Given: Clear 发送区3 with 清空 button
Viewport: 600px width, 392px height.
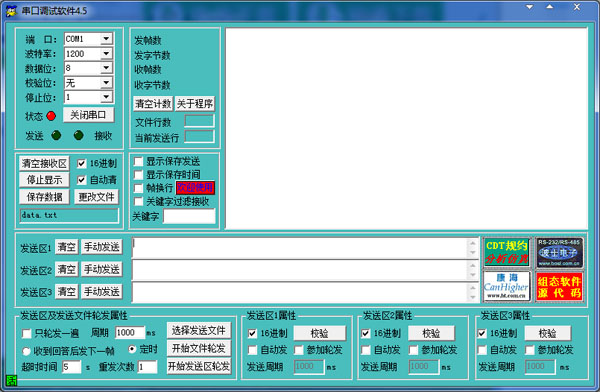Looking at the screenshot, I should (67, 292).
